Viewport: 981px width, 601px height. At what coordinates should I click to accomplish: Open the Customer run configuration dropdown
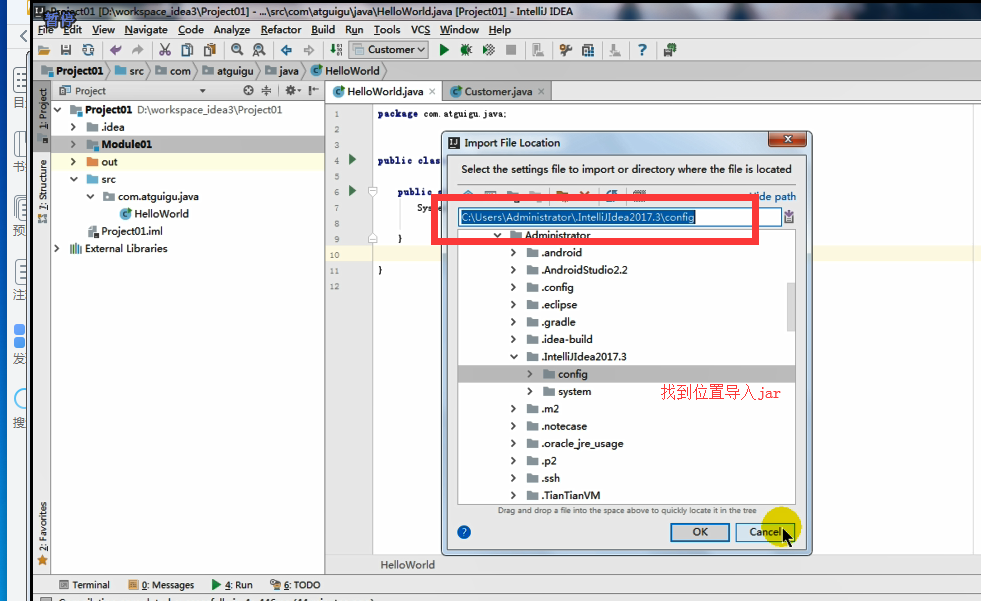389,49
